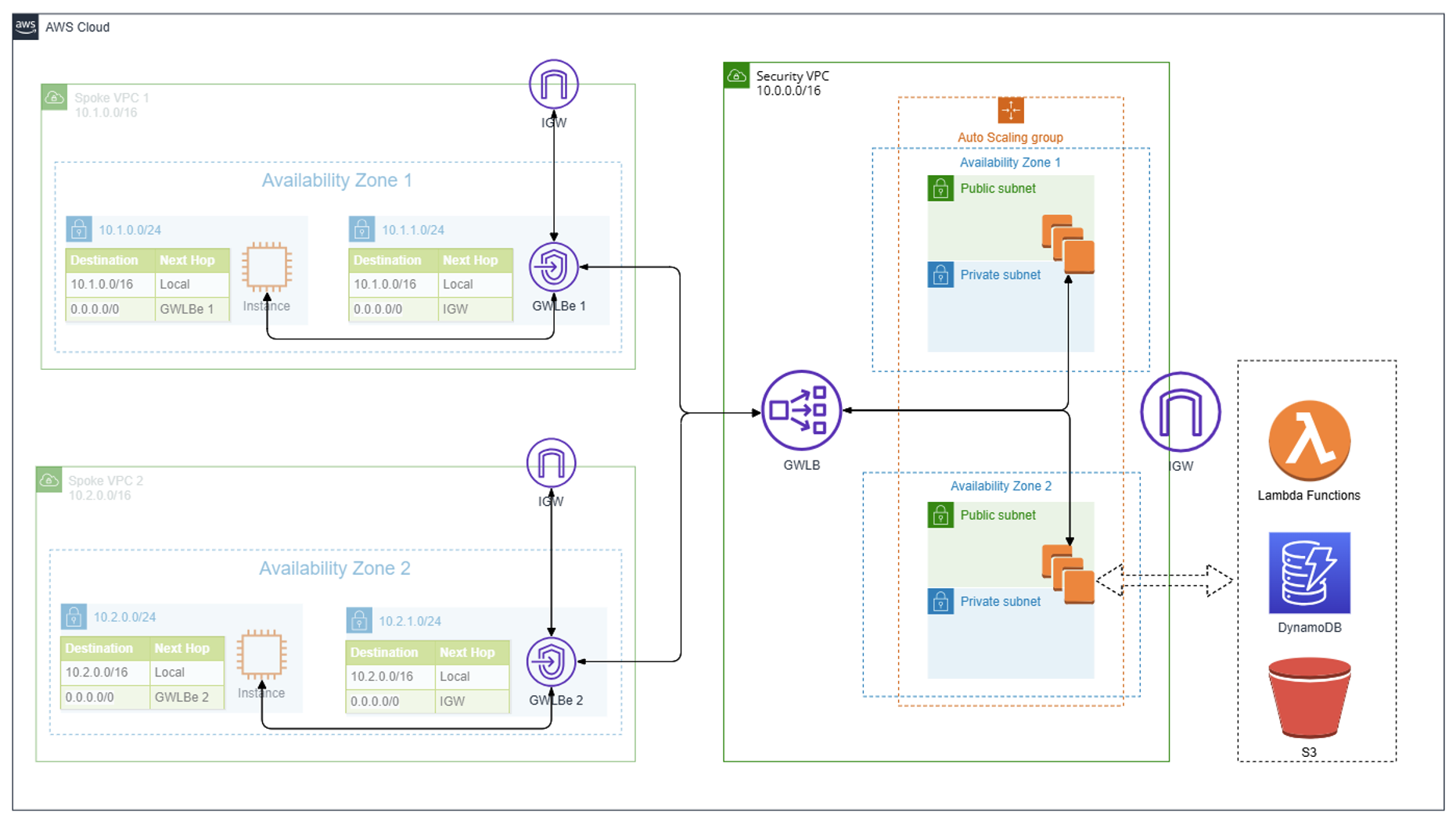1456x821 pixels.
Task: Click the Lambda Functions icon
Action: [x=1310, y=441]
